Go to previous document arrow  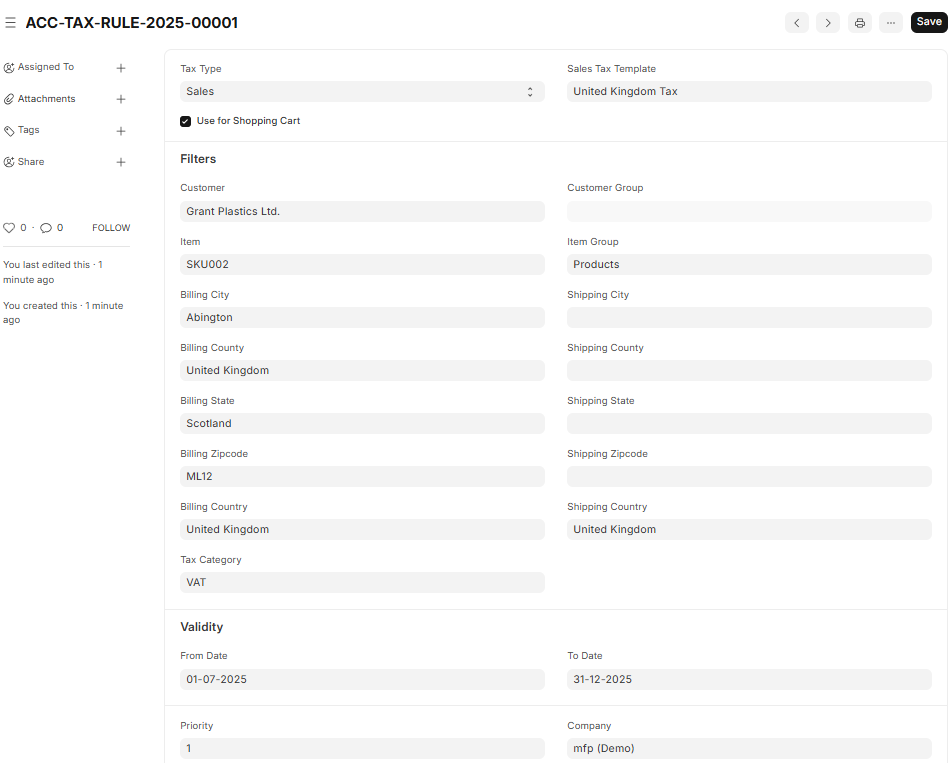(796, 23)
